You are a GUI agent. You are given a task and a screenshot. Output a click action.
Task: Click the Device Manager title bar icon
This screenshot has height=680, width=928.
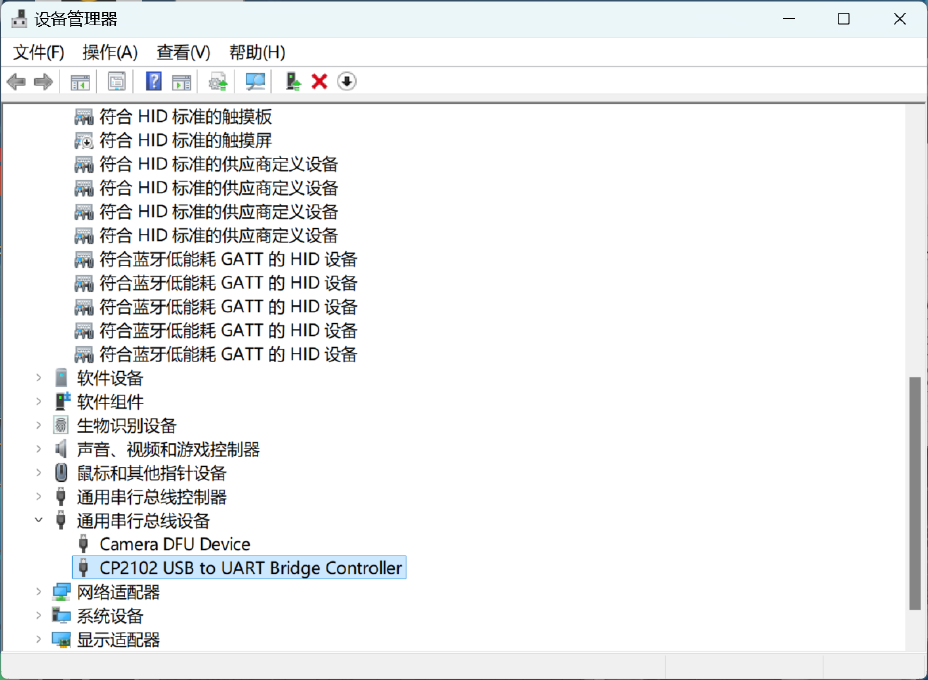click(18, 18)
